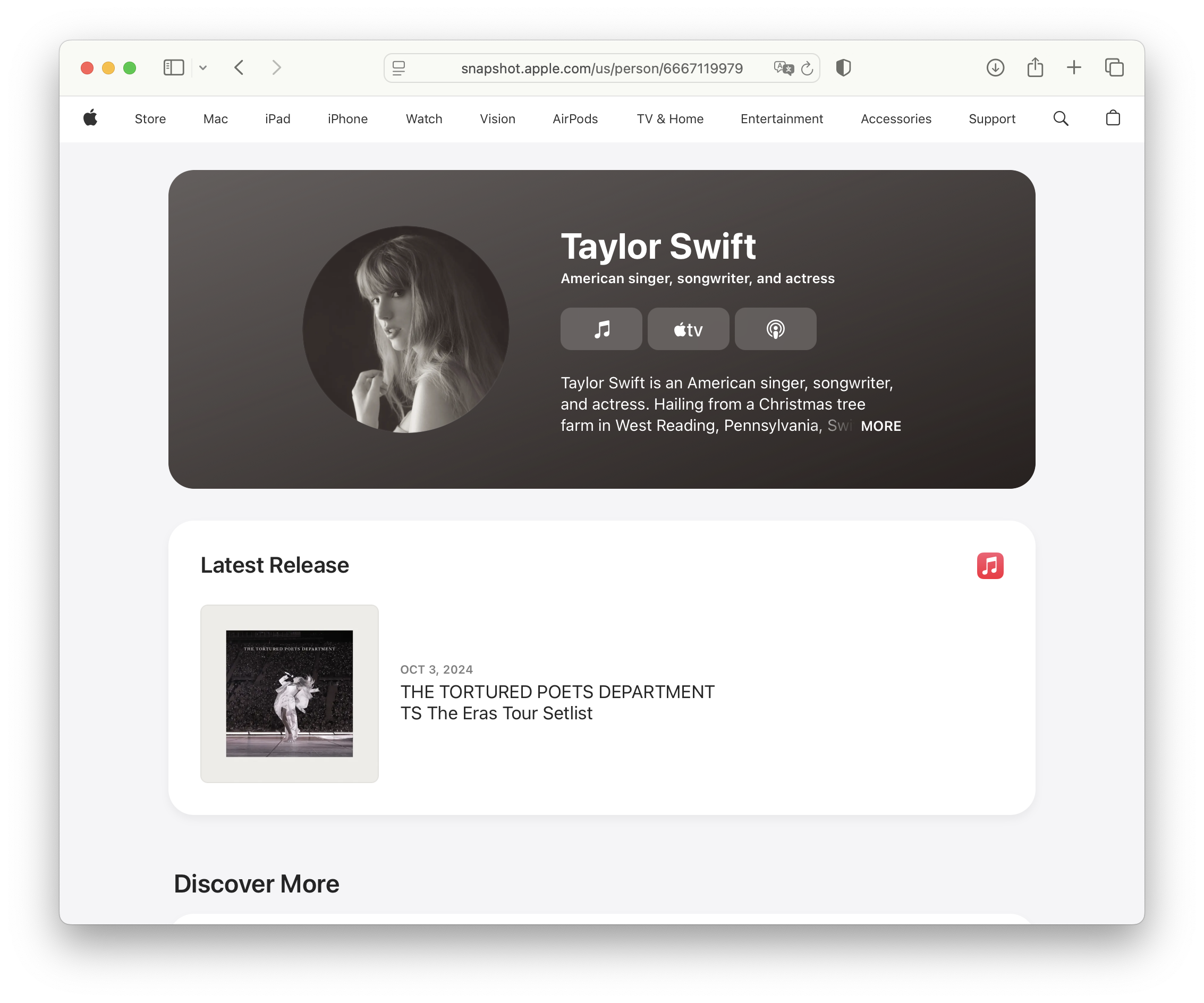Open the privacy shield report
The image size is (1204, 1003).
[843, 67]
